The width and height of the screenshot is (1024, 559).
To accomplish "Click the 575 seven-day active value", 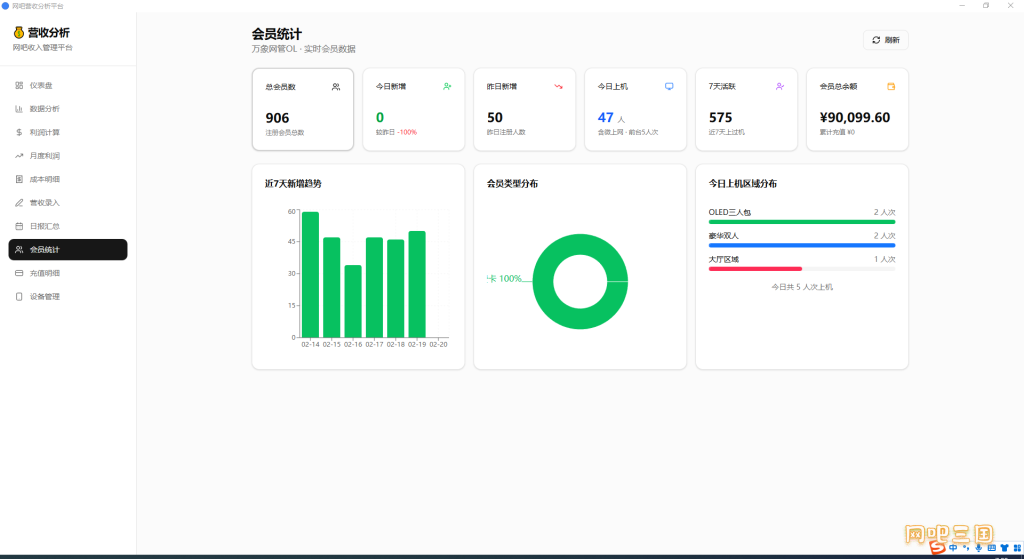I will (720, 118).
